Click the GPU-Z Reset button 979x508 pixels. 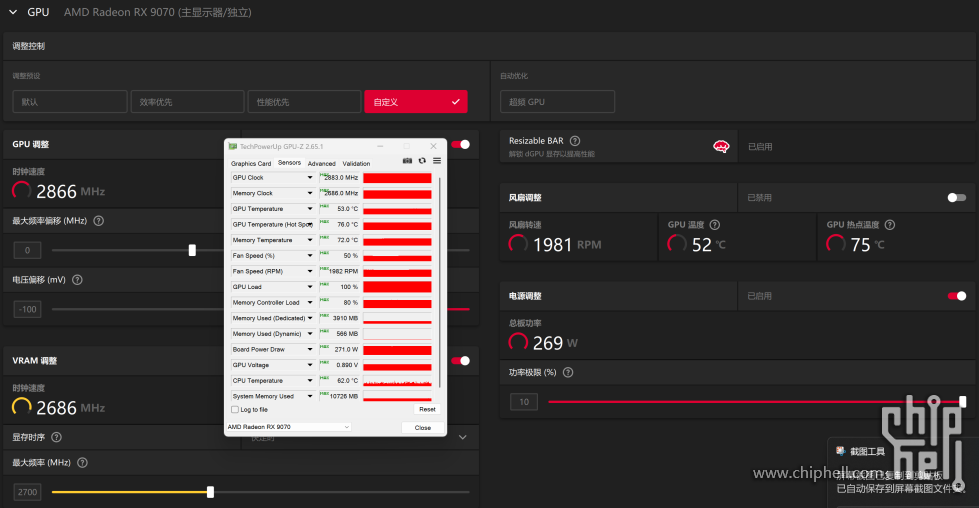coord(428,409)
